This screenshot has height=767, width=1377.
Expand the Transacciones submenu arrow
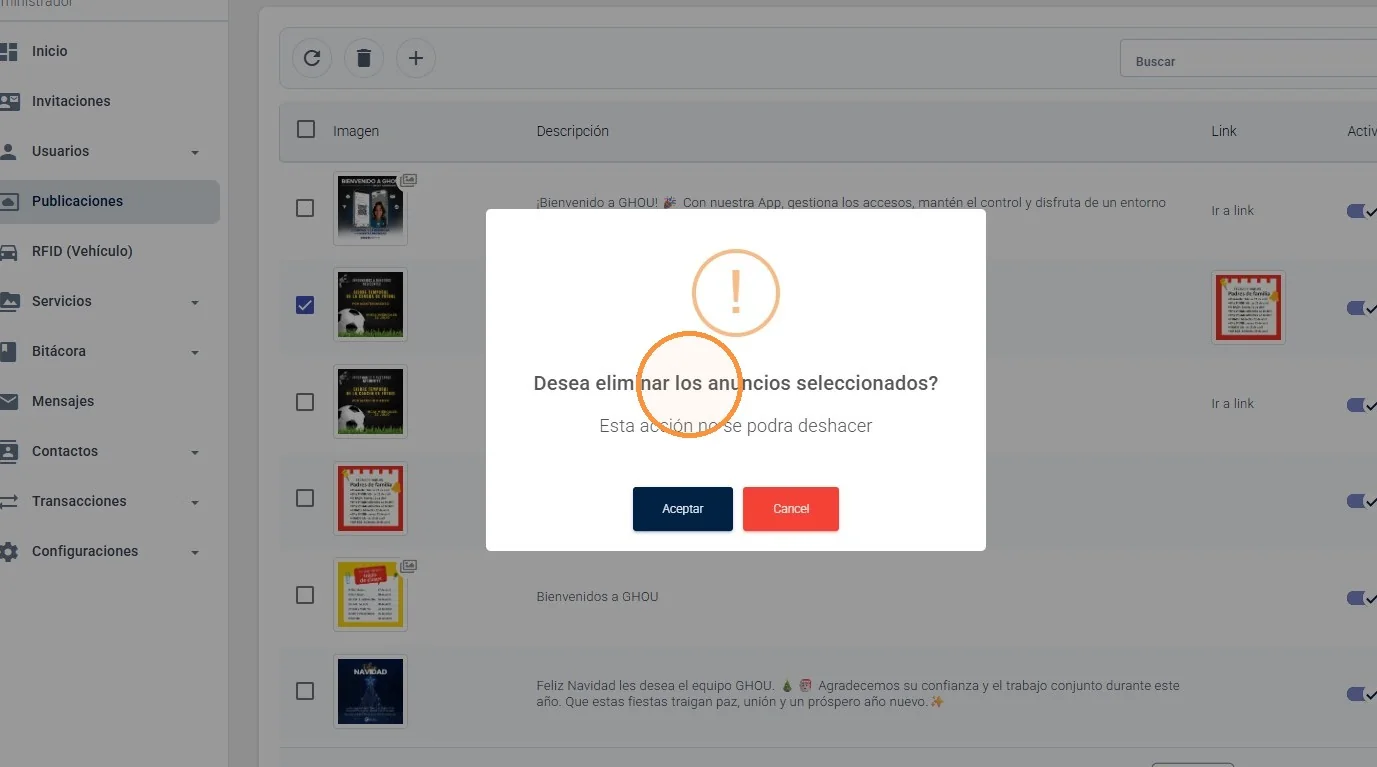195,502
